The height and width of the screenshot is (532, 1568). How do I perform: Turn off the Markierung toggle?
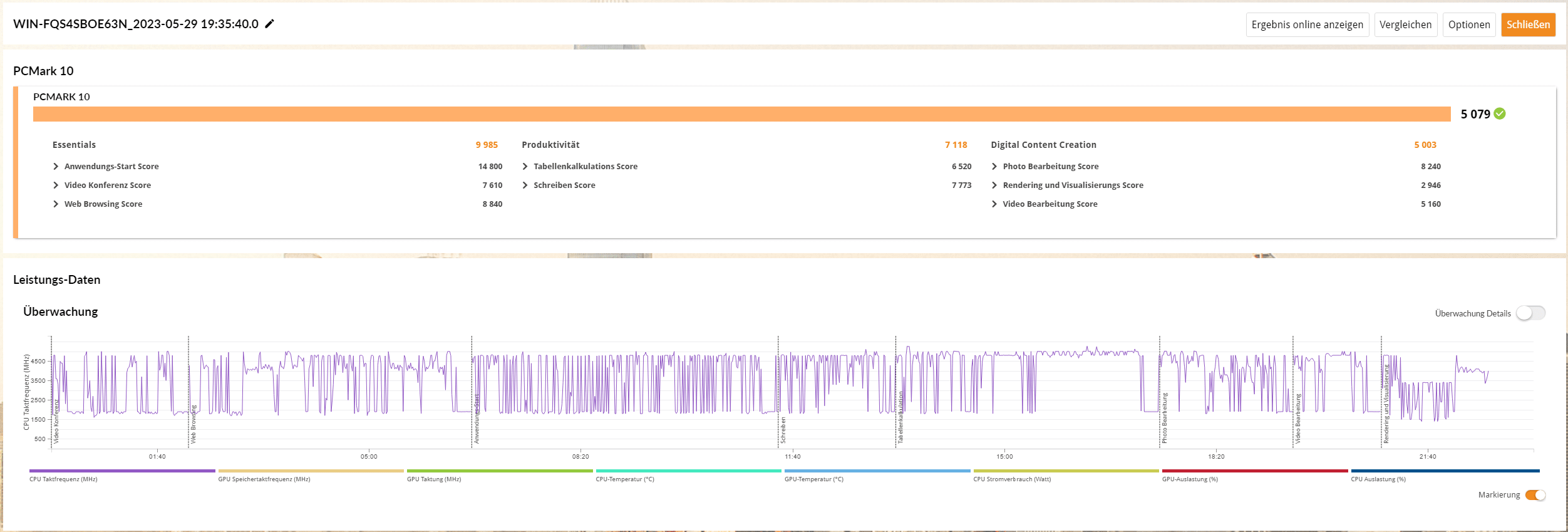tap(1535, 495)
